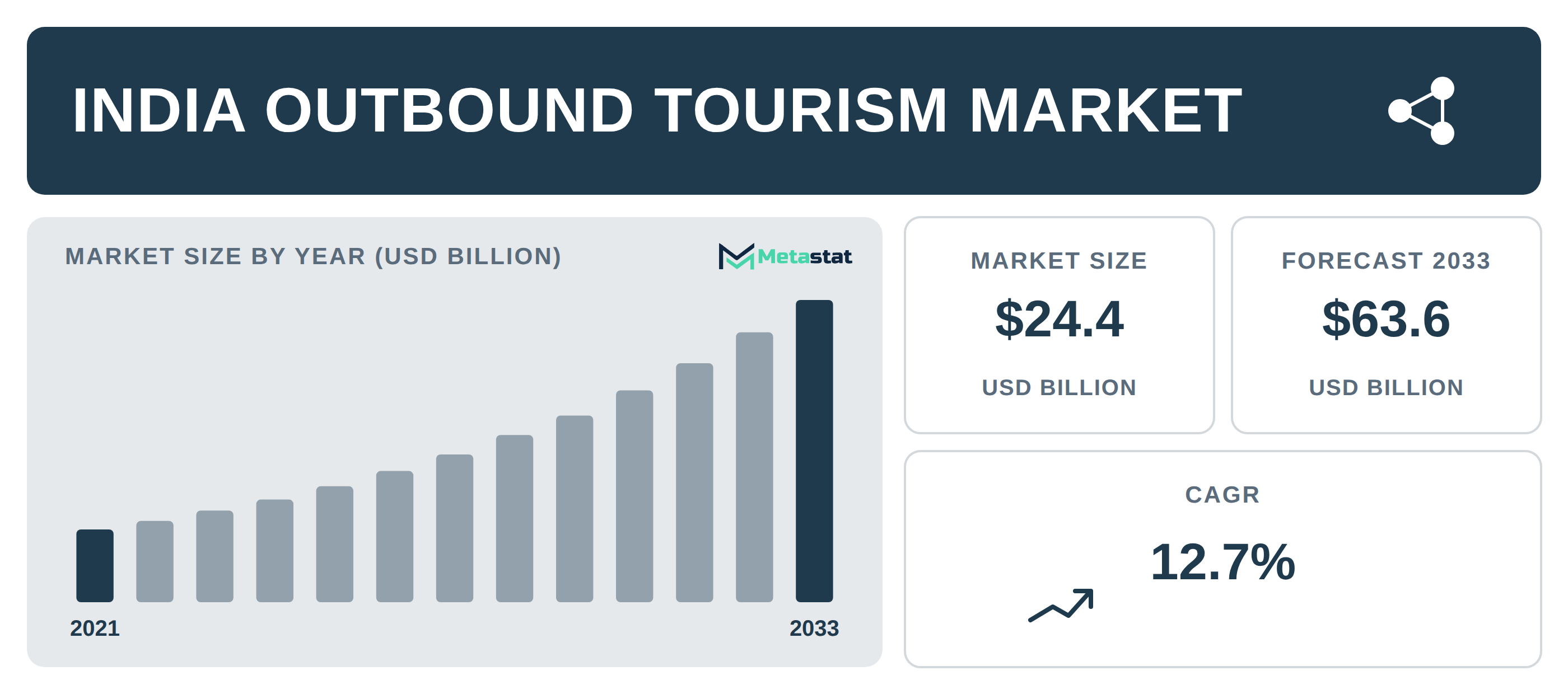
Task: Click the Metastat logo
Action: coord(785,257)
